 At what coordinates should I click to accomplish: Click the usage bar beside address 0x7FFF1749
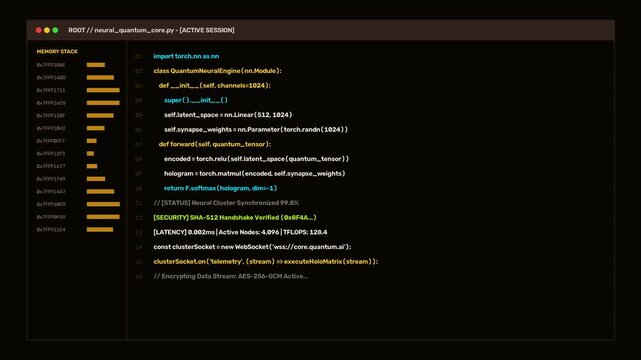coord(96,179)
